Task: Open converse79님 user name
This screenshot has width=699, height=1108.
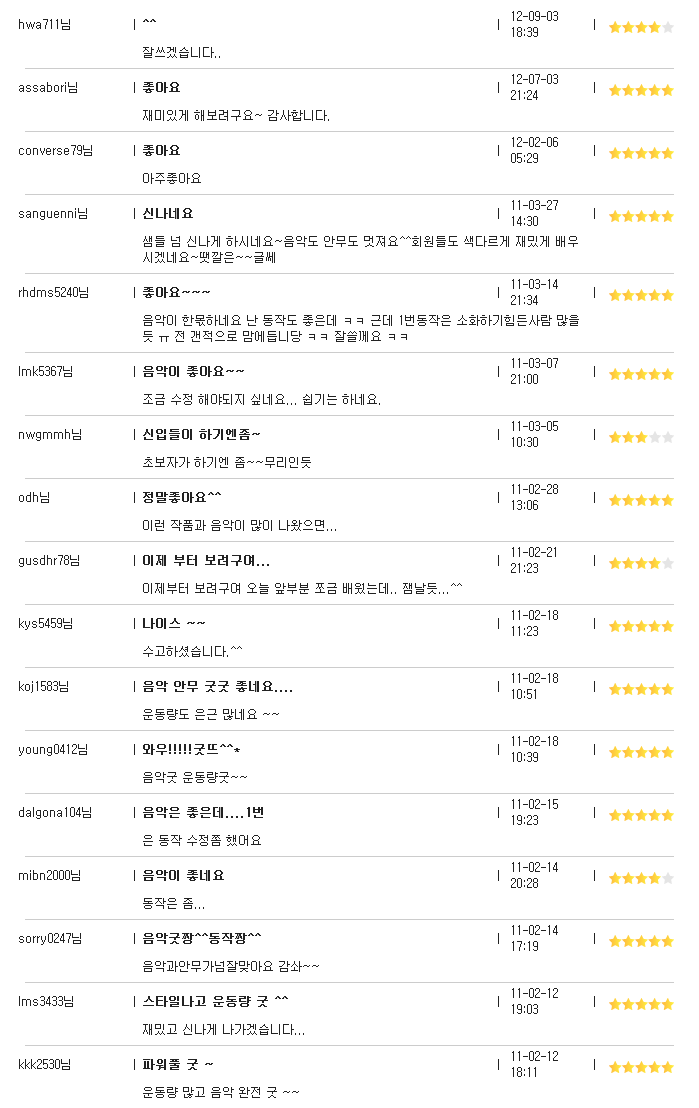Action: tap(55, 151)
